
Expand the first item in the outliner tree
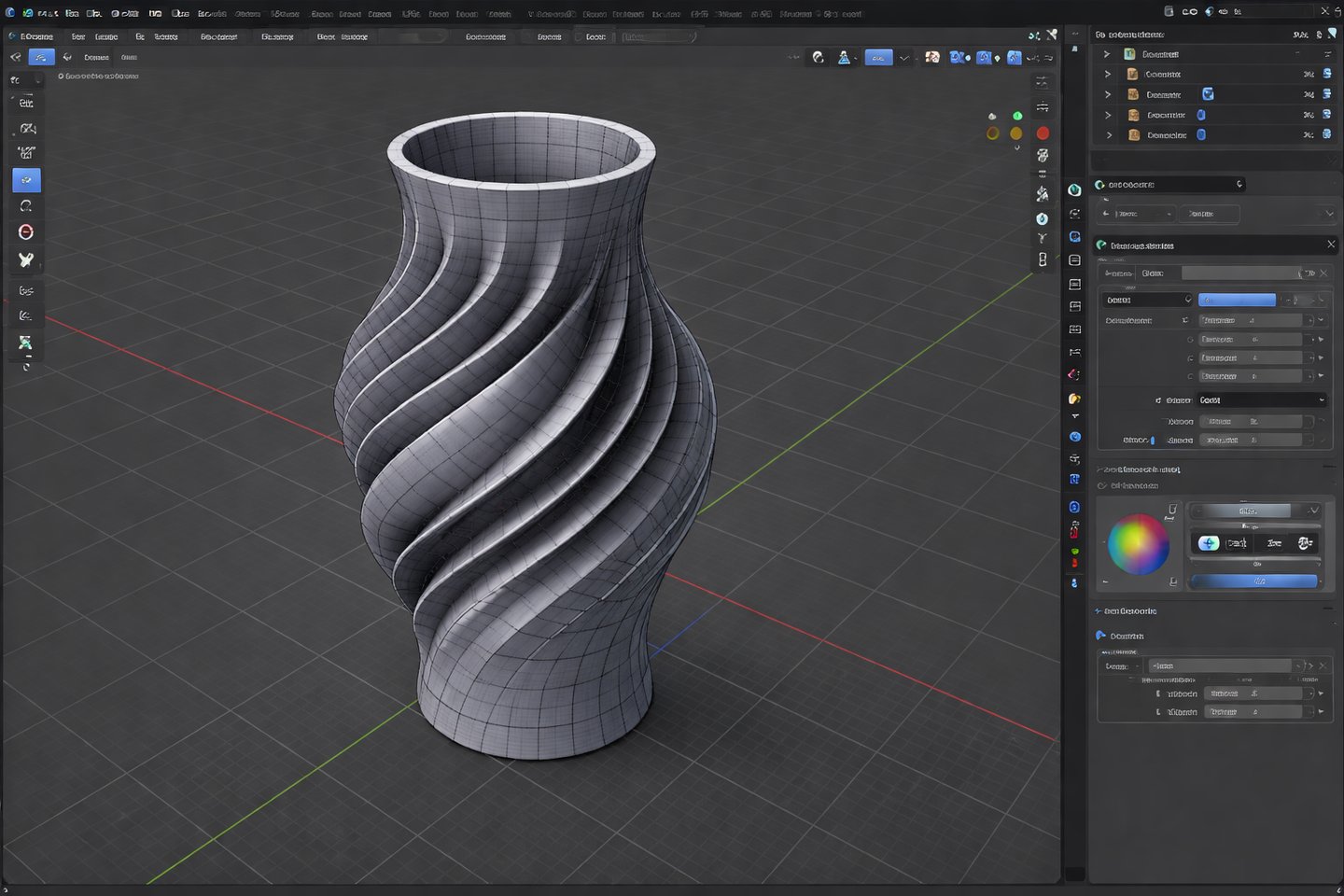pyautogui.click(x=1107, y=54)
